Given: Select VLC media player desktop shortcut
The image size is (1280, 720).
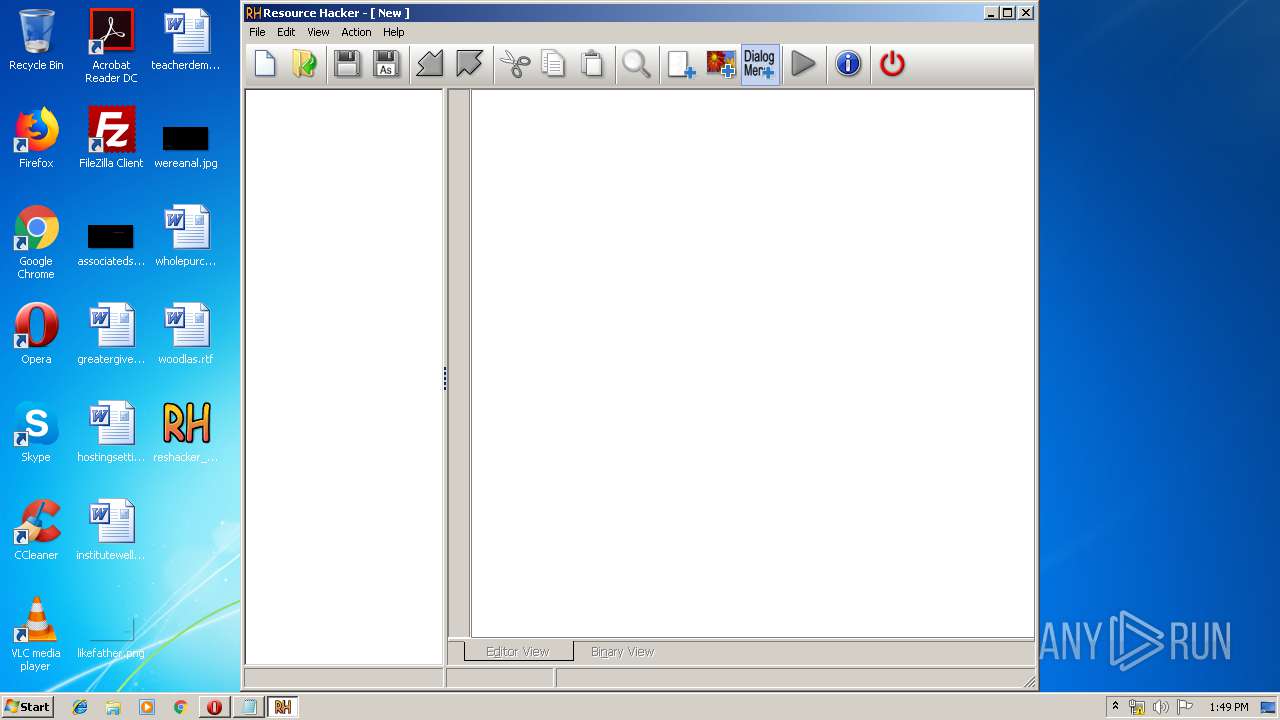Looking at the screenshot, I should tap(36, 635).
